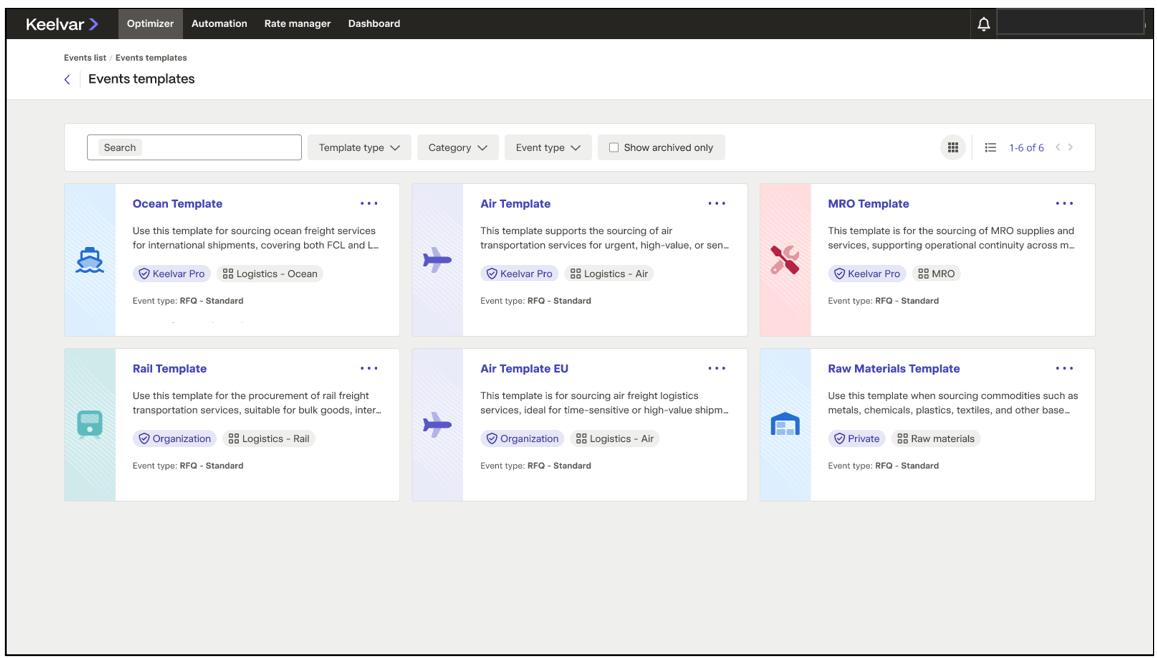Click the Search input field
Image resolution: width=1157 pixels, height=658 pixels.
coord(194,148)
